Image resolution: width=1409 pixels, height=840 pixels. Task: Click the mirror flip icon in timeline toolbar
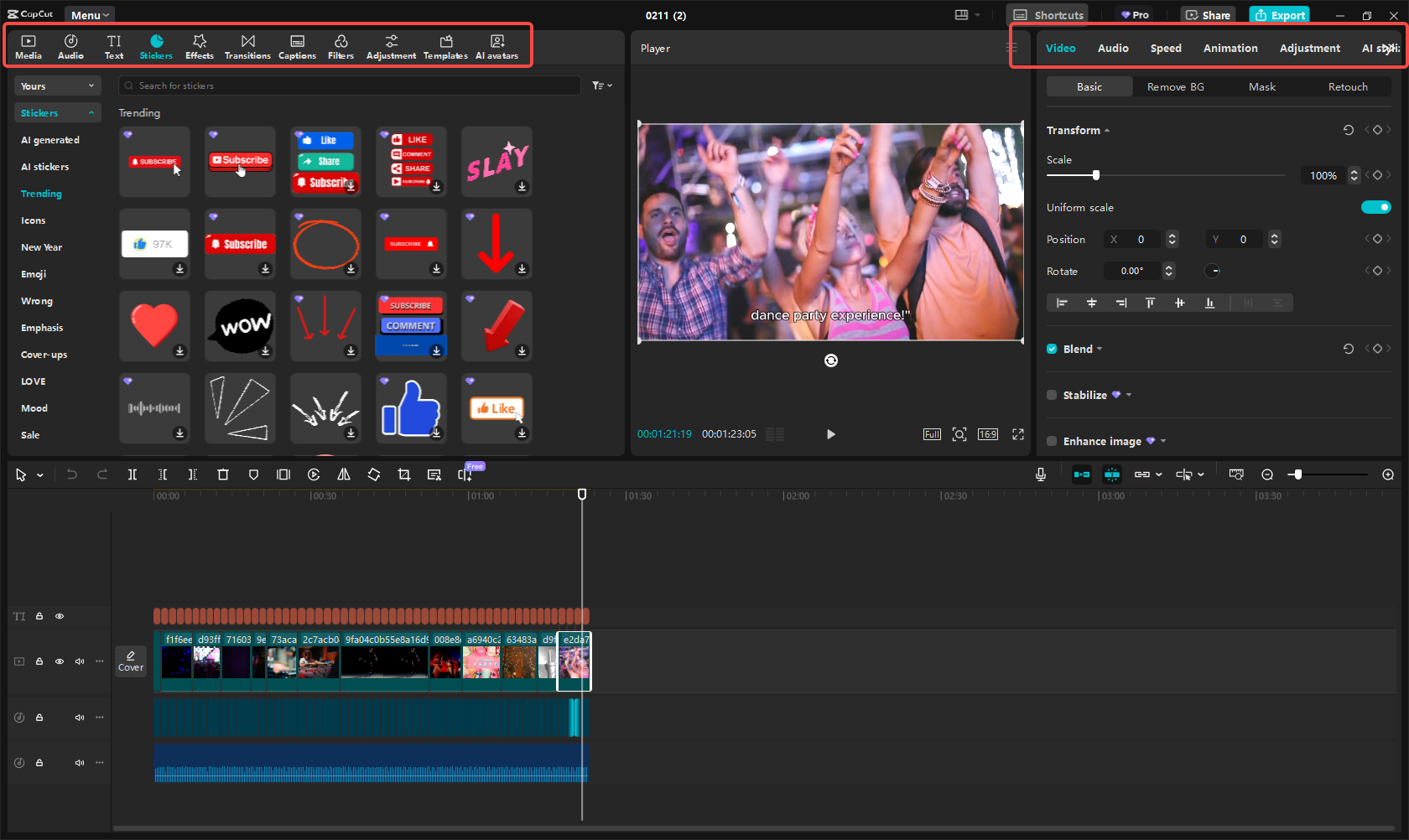[344, 474]
